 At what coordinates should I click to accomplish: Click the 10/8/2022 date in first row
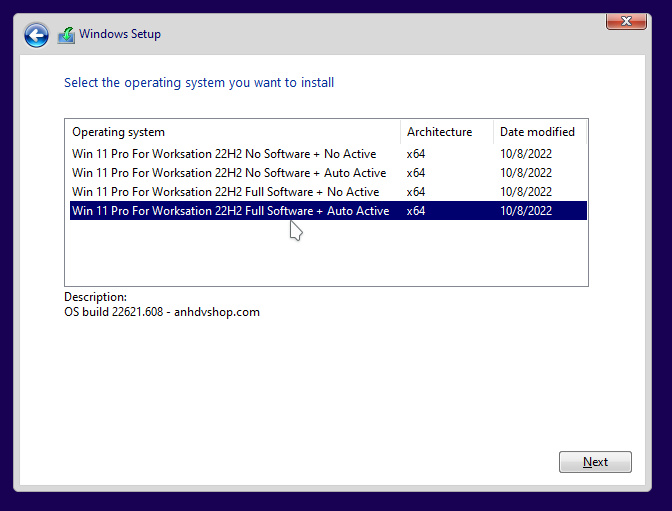[x=525, y=154]
